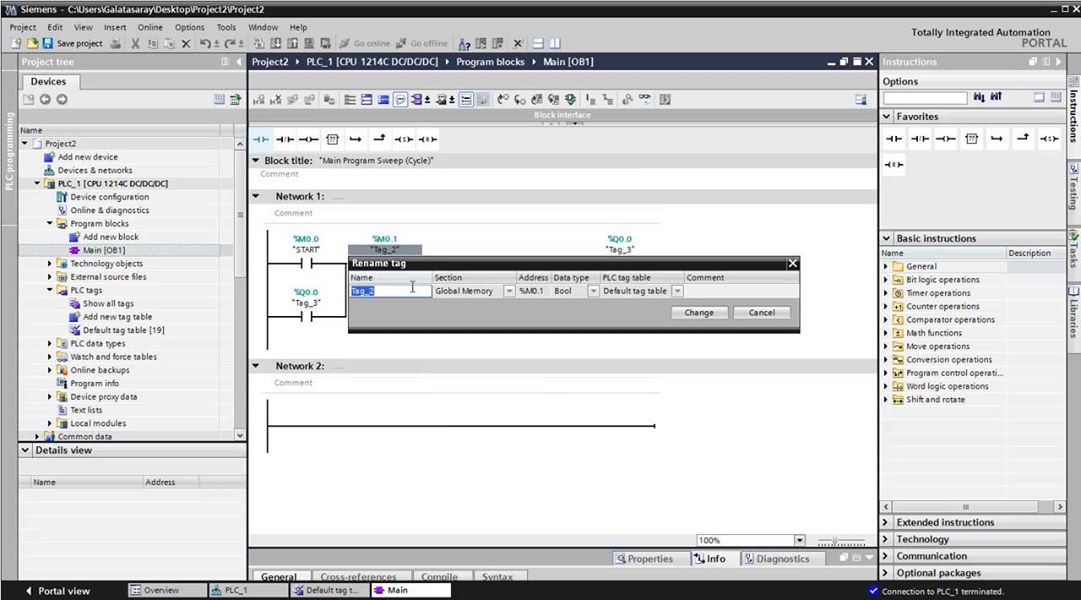Image resolution: width=1081 pixels, height=600 pixels.
Task: Expand the Technology objects folder
Action: click(x=50, y=263)
